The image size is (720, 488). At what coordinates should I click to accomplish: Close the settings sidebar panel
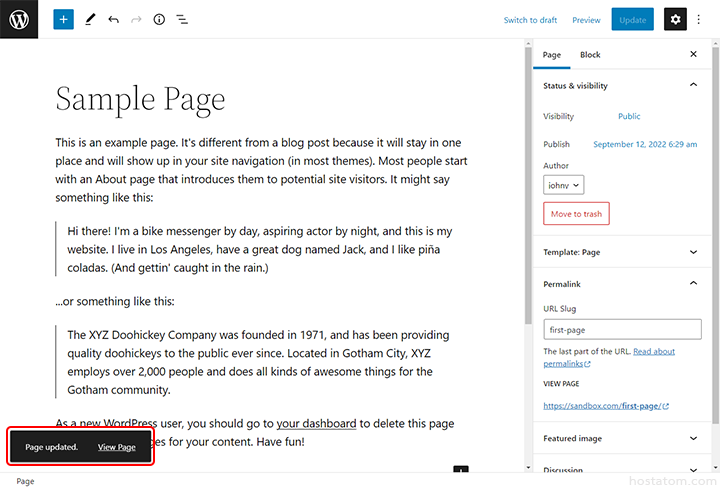tap(693, 54)
